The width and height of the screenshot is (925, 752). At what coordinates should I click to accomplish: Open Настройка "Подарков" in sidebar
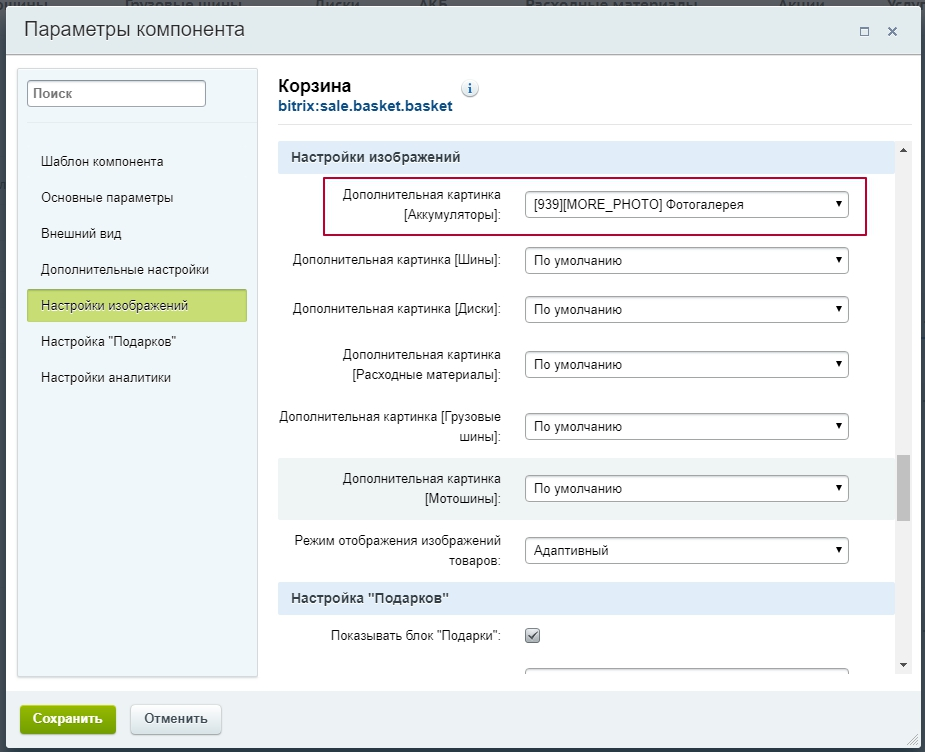coord(108,341)
